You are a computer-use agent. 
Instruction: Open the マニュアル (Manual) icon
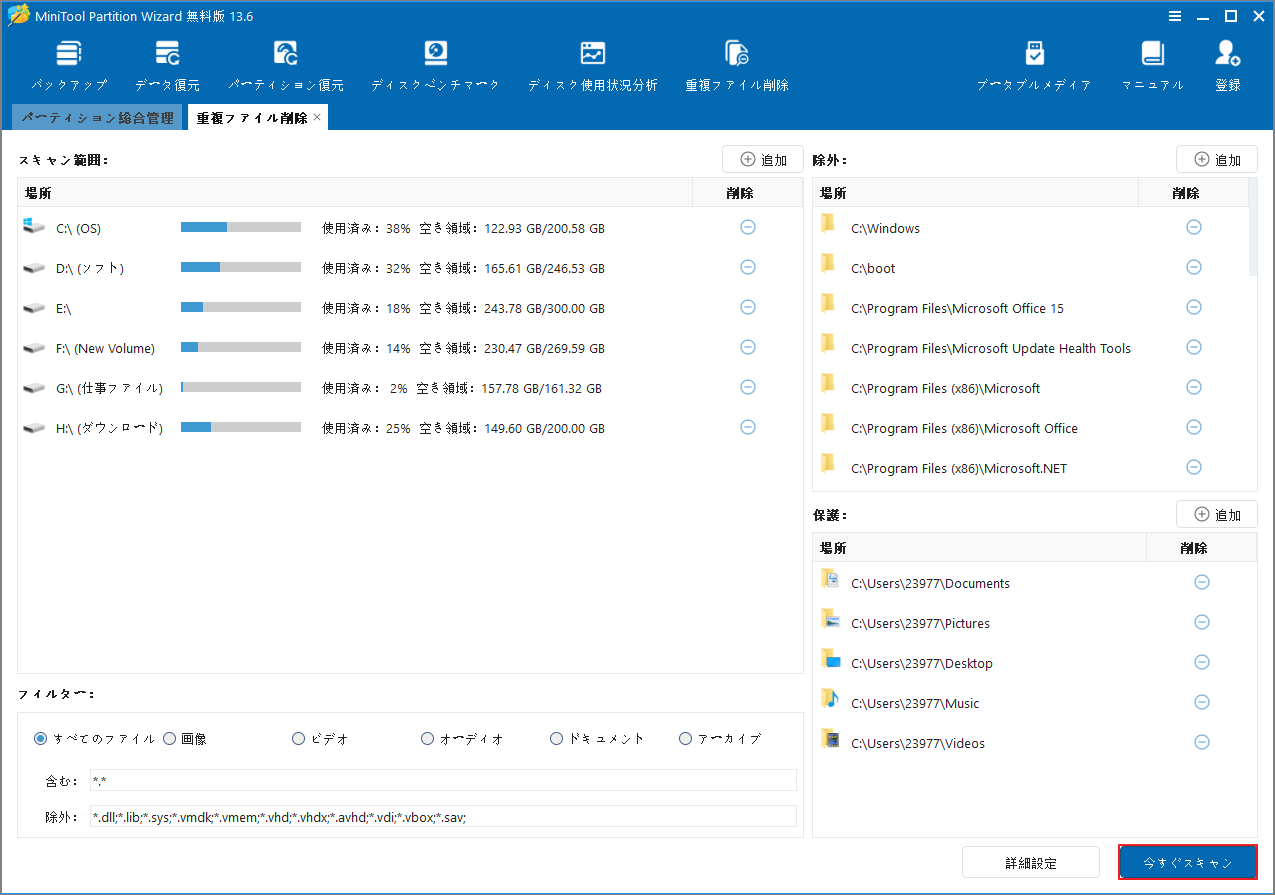point(1151,62)
